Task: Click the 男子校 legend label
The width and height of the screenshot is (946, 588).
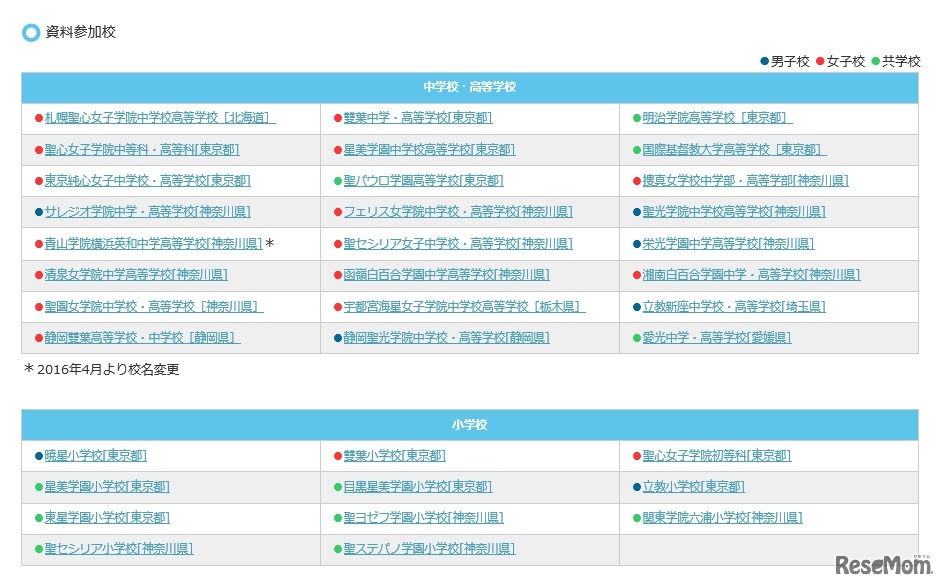Action: coord(790,62)
